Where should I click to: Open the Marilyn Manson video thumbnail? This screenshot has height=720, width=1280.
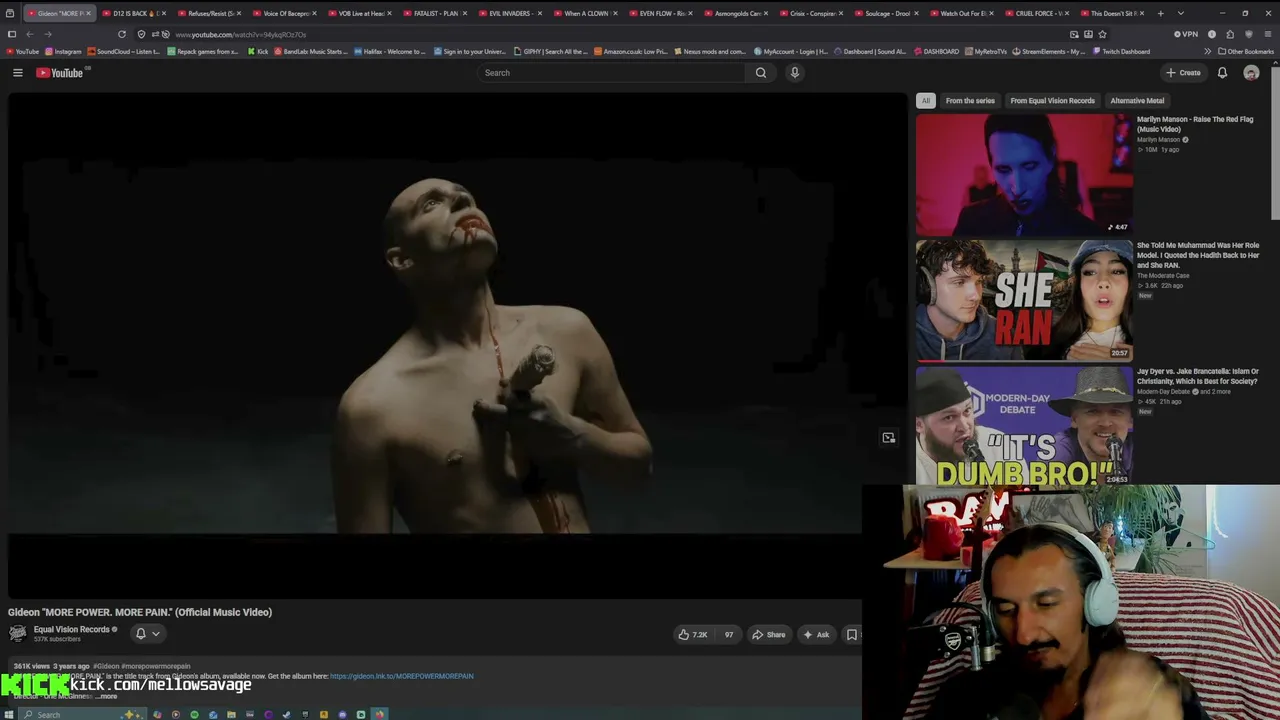(1024, 174)
